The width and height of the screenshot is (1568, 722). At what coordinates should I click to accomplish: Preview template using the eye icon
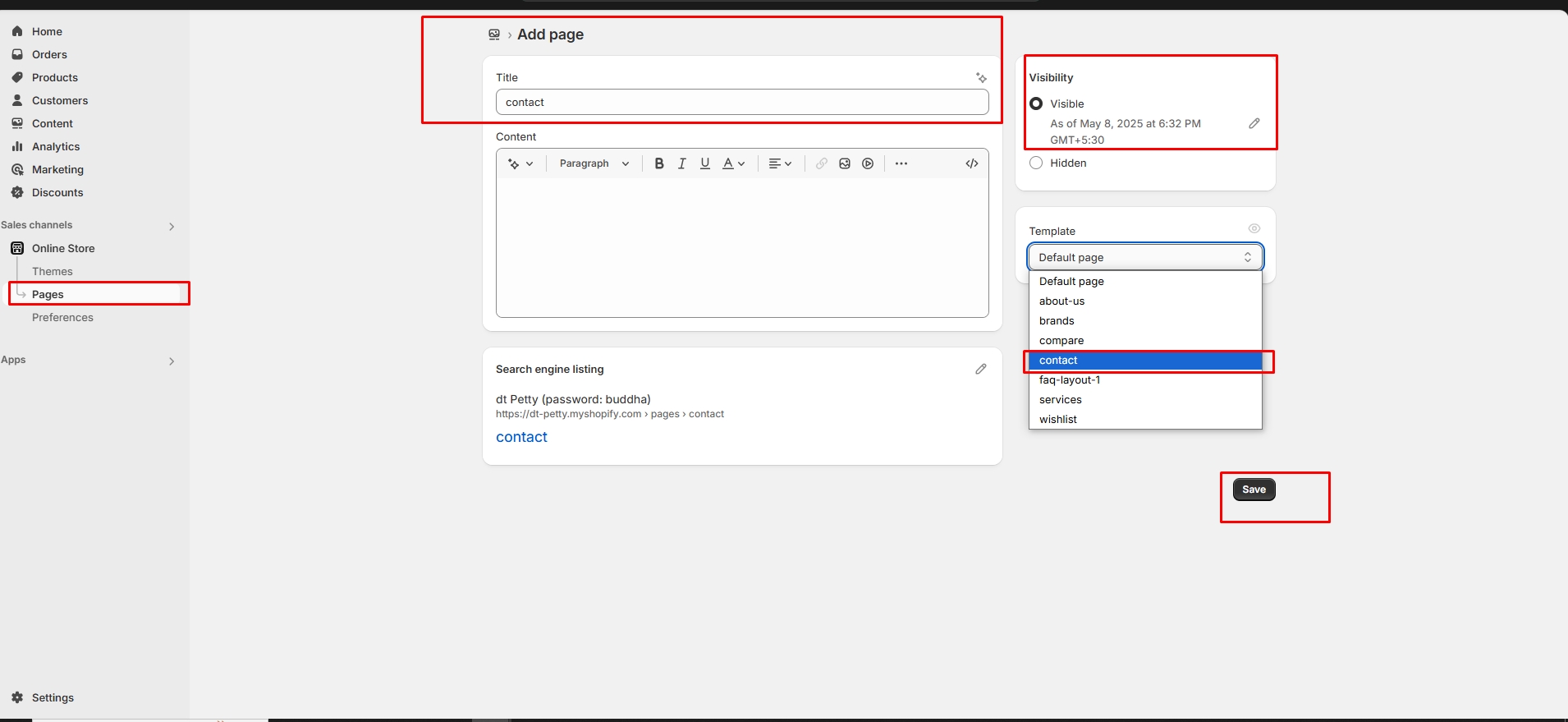(1254, 229)
